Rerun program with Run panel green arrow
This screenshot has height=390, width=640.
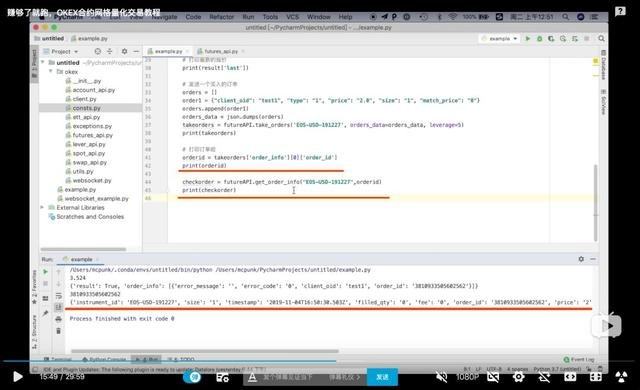[x=45, y=272]
